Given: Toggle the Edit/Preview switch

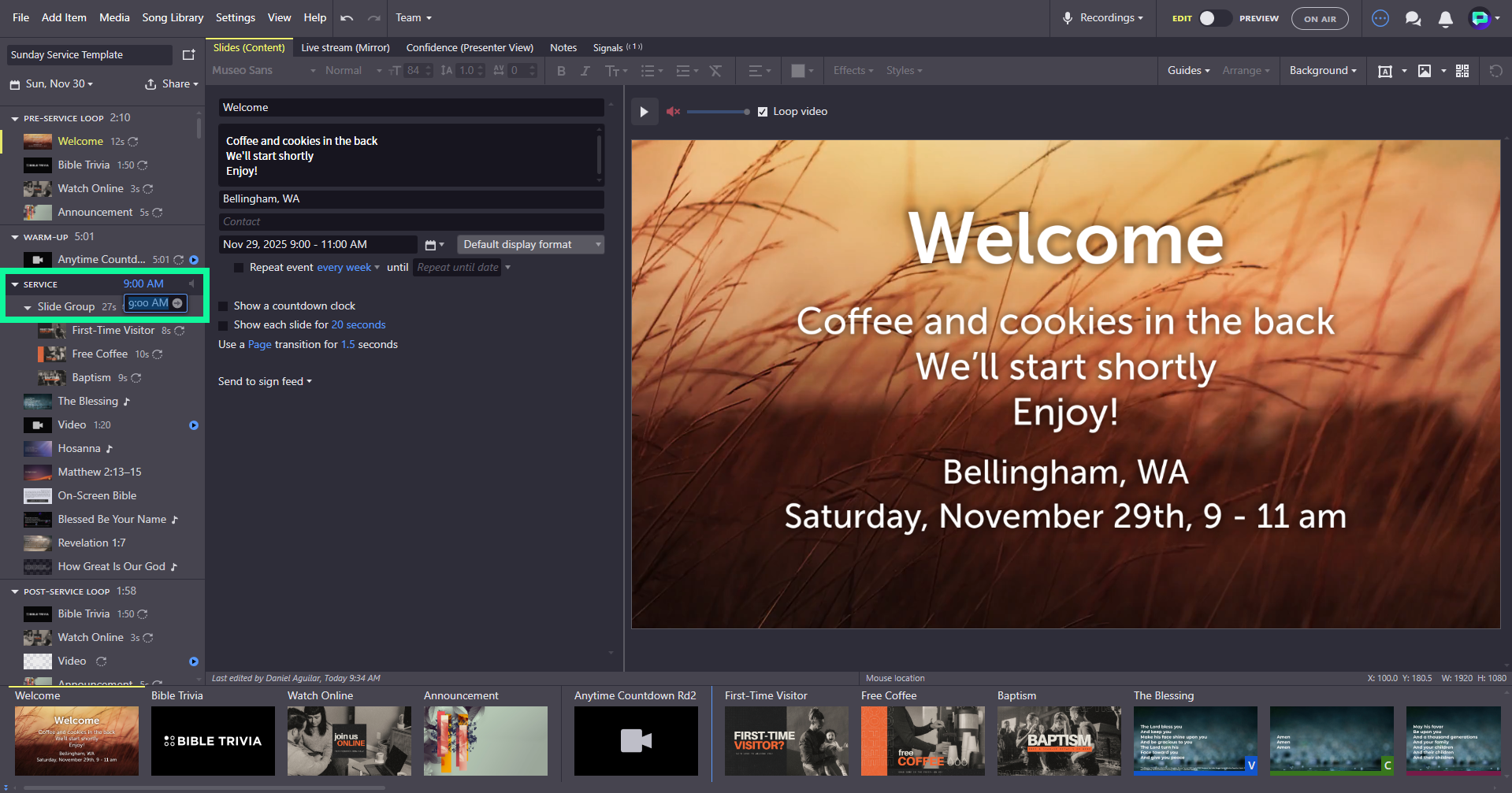Looking at the screenshot, I should [x=1214, y=18].
